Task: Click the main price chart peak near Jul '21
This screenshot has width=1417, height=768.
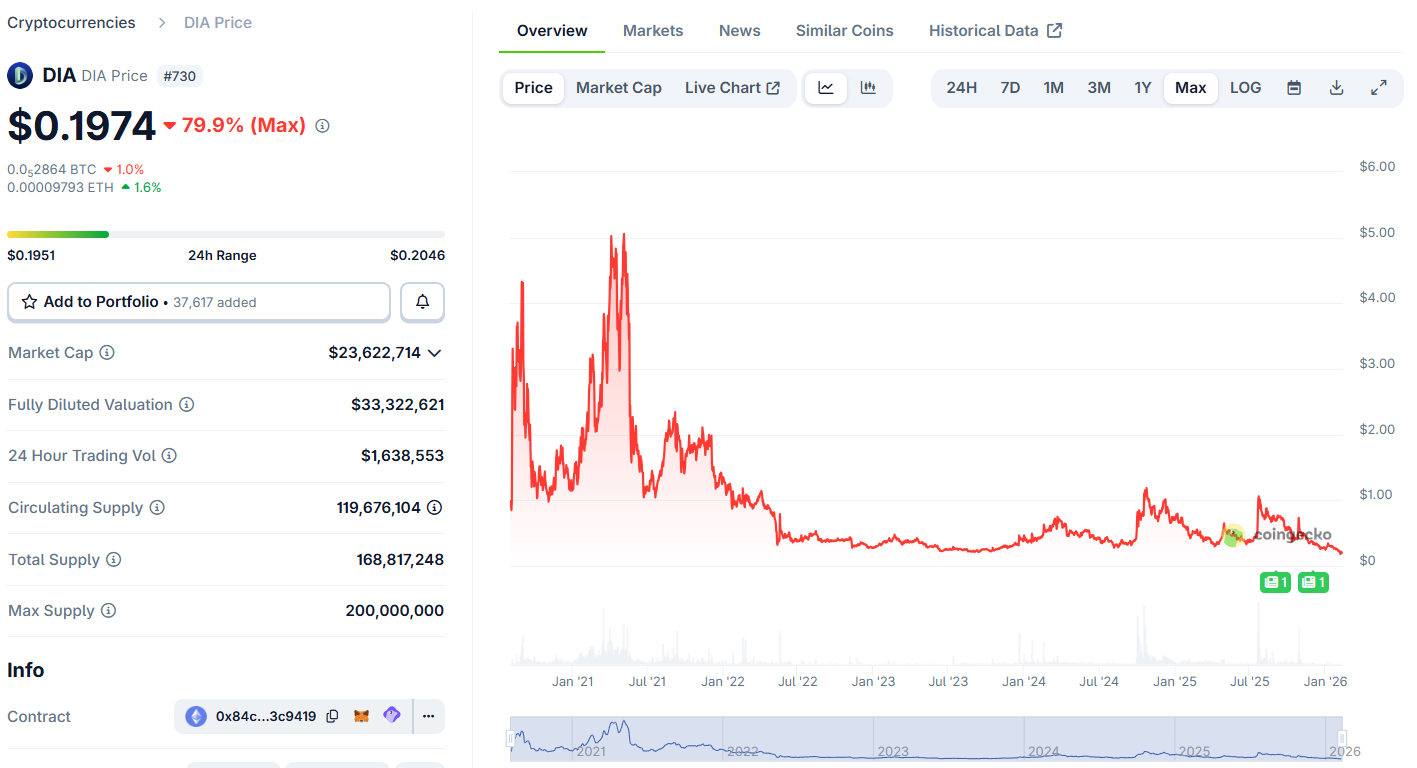Action: (624, 236)
